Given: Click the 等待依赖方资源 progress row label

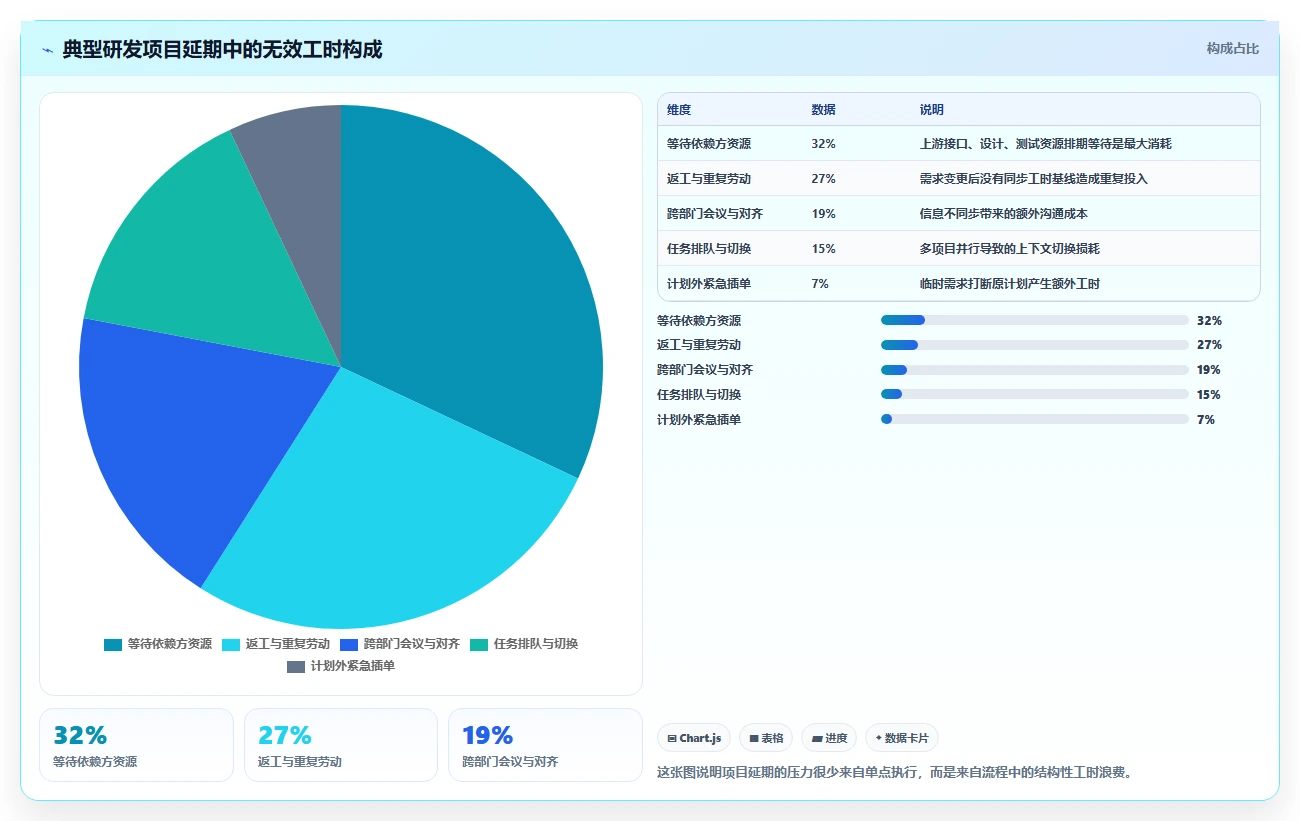Looking at the screenshot, I should point(699,321).
